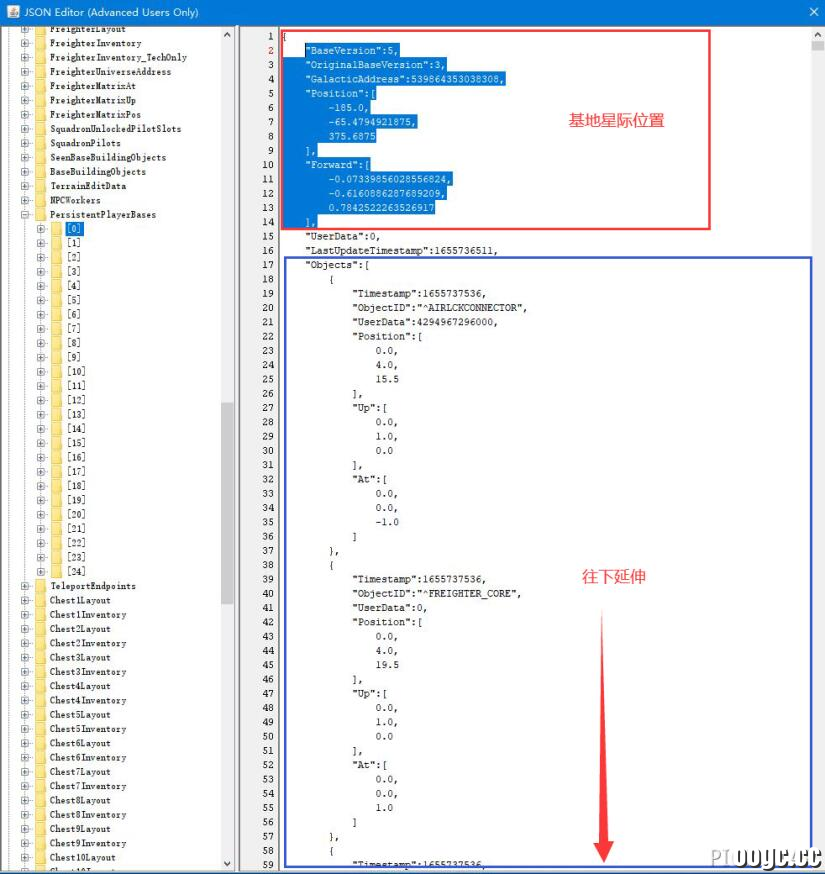
Task: Click the FreighterMatrixUp folder icon
Action: click(40, 100)
